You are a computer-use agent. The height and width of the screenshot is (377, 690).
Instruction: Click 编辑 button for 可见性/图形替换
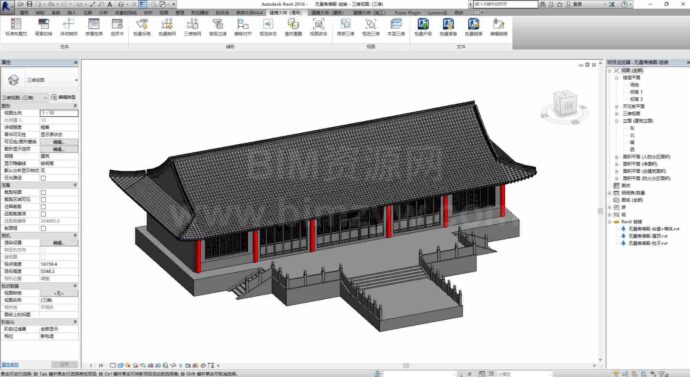coord(59,142)
